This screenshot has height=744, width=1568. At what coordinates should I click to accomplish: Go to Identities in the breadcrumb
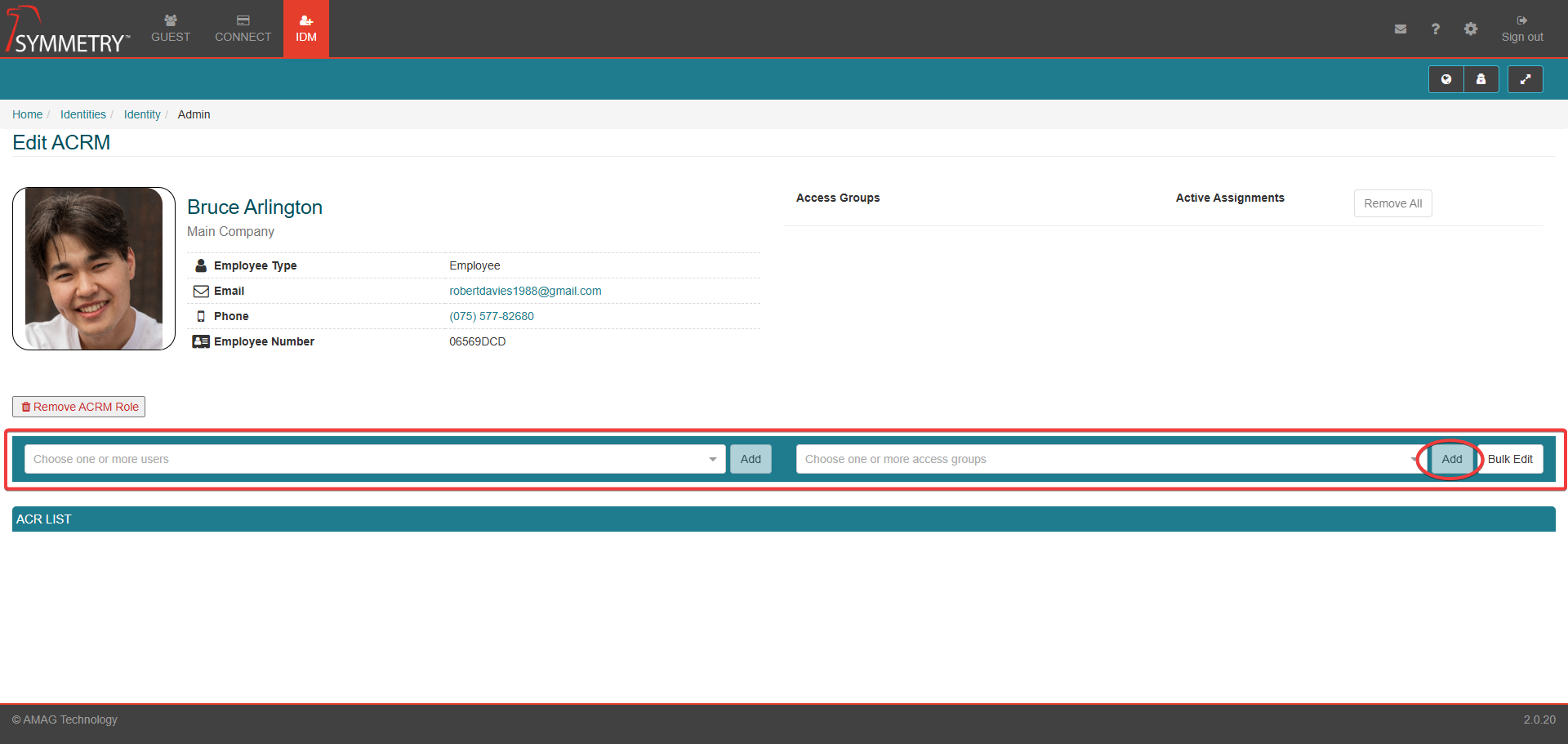click(83, 114)
